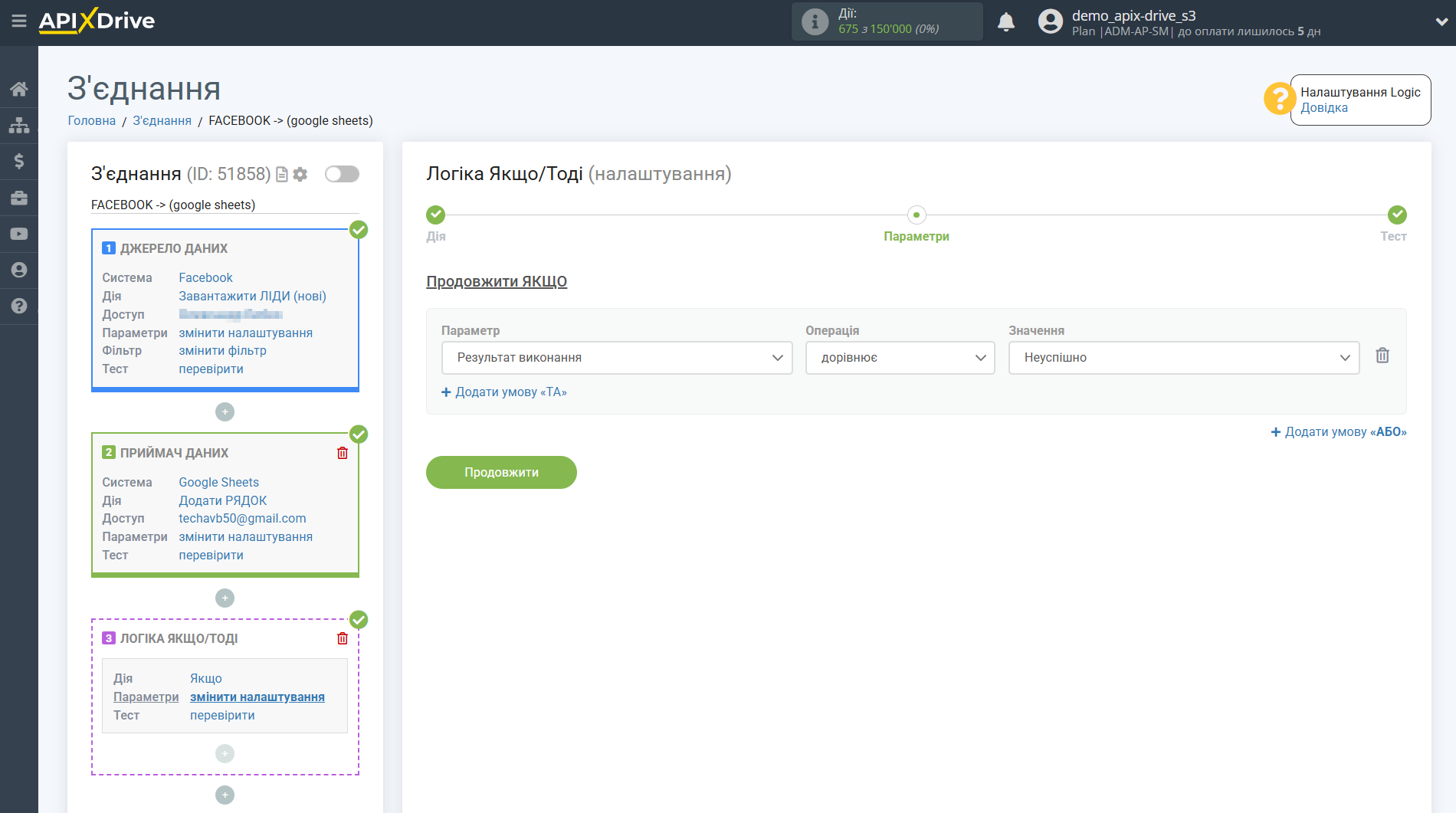This screenshot has width=1456, height=813.
Task: Click the Google Sheets system link
Action: click(x=218, y=483)
